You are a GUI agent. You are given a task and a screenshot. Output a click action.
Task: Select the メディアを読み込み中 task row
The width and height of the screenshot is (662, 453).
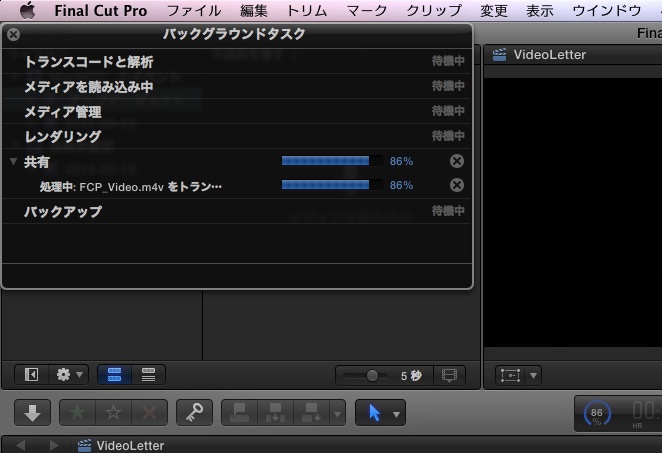(x=237, y=86)
